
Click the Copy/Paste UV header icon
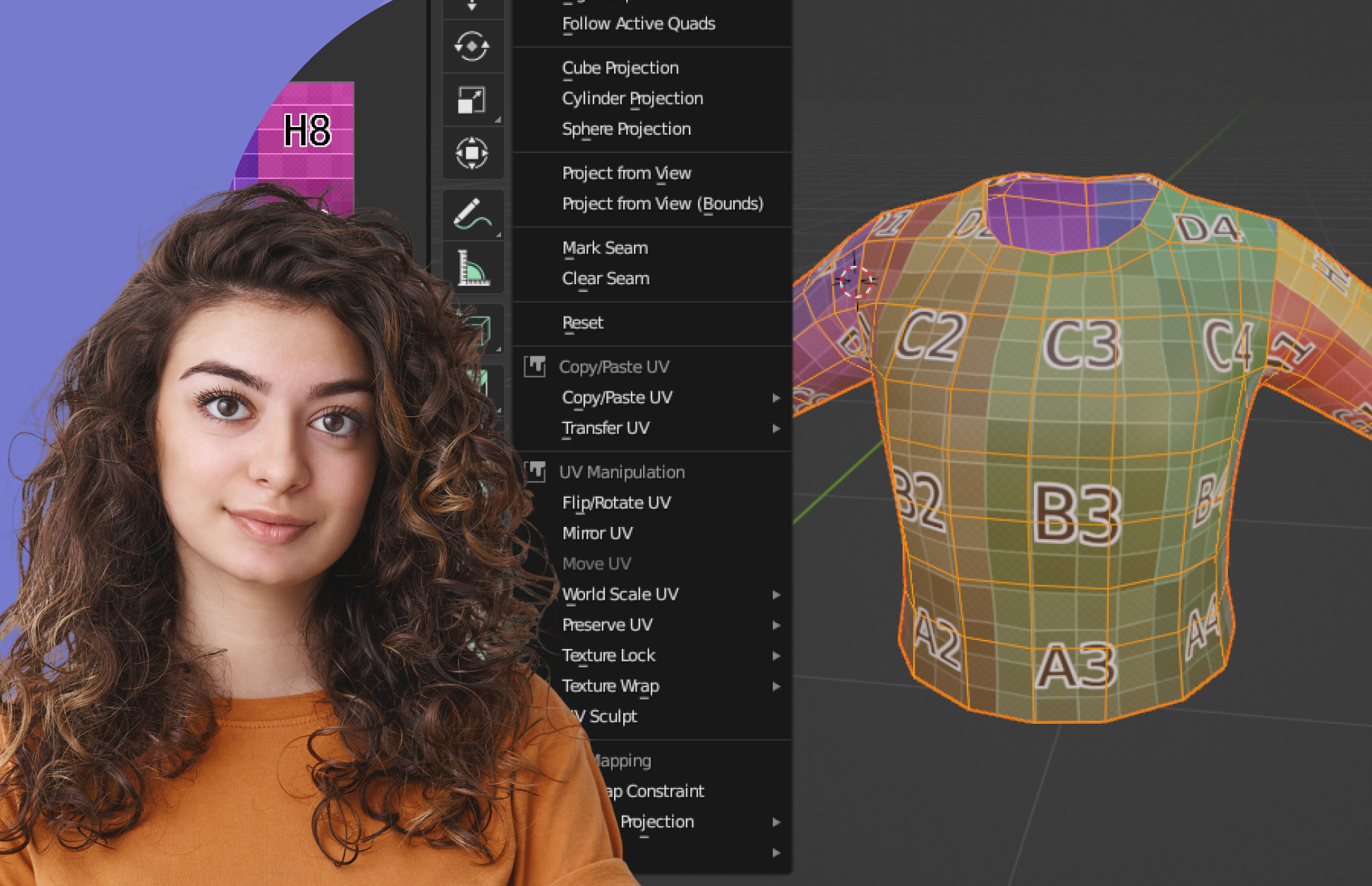click(x=535, y=366)
